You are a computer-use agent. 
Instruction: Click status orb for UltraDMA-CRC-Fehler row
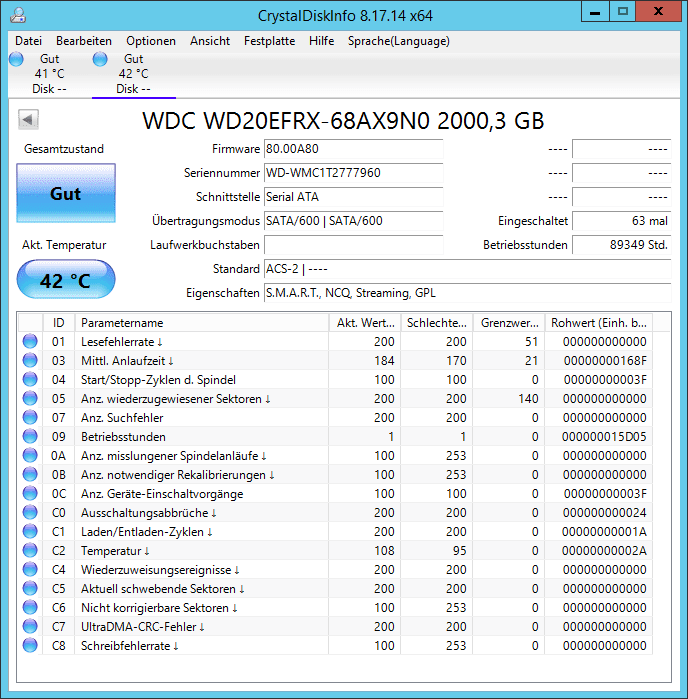coord(30,626)
